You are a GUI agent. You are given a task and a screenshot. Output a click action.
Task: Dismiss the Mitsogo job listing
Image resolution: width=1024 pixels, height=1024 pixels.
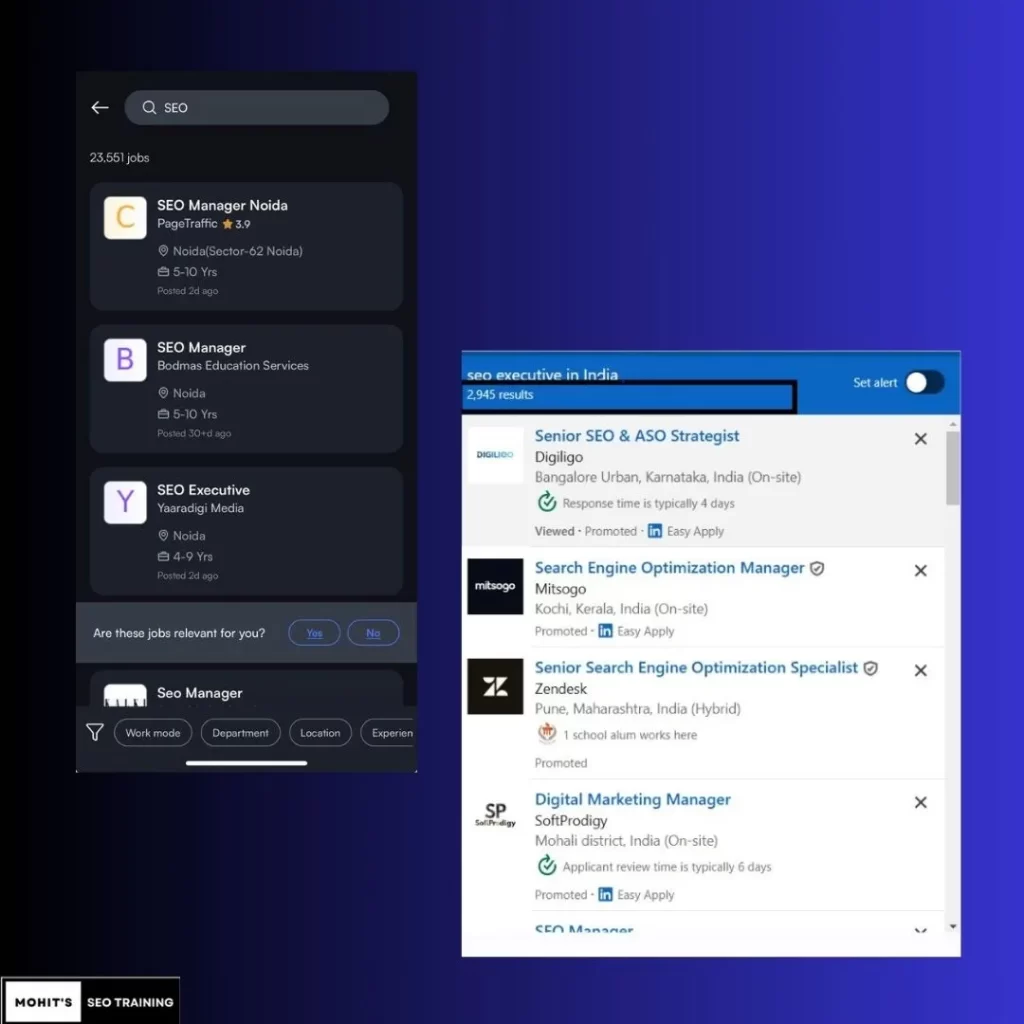[920, 571]
